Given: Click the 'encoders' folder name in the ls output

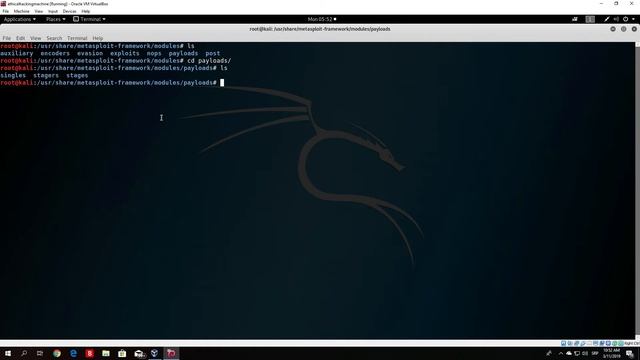Looking at the screenshot, I should click(55, 53).
